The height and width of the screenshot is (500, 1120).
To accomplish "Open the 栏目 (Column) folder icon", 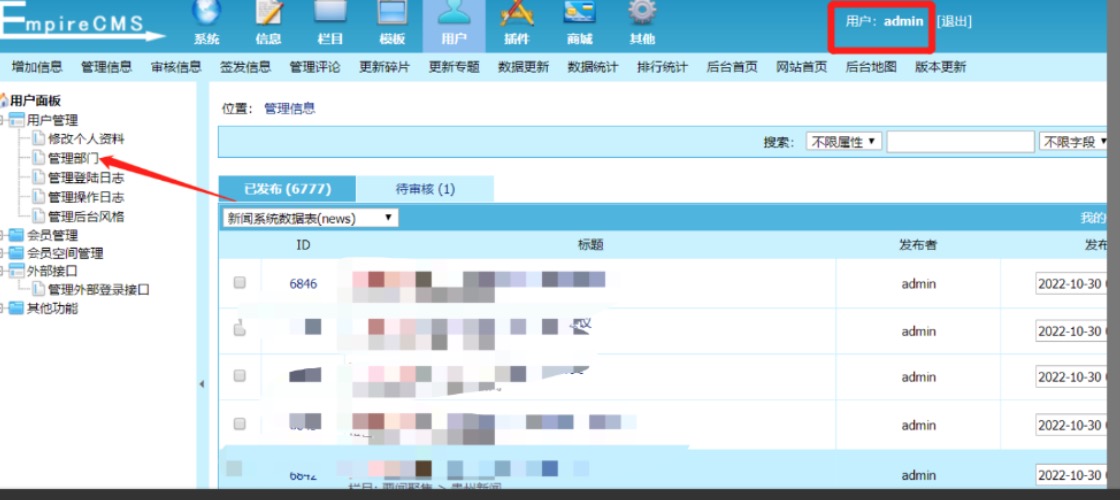I will (x=330, y=11).
